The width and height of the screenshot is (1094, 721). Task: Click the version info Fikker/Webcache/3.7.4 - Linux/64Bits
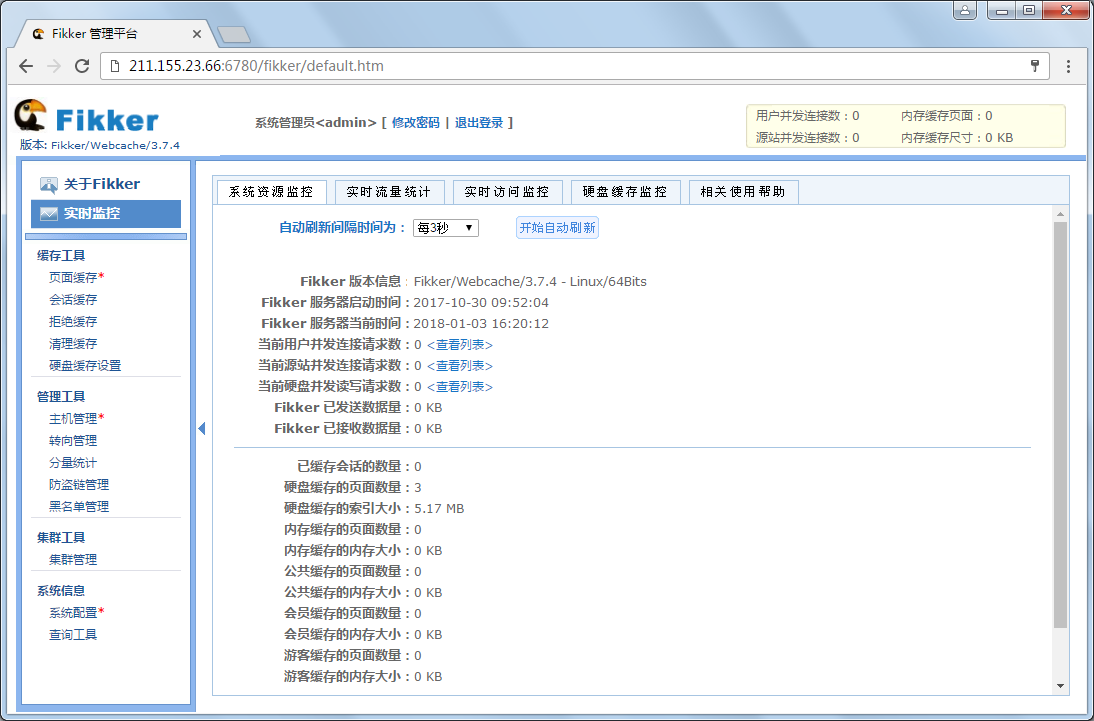pyautogui.click(x=530, y=282)
